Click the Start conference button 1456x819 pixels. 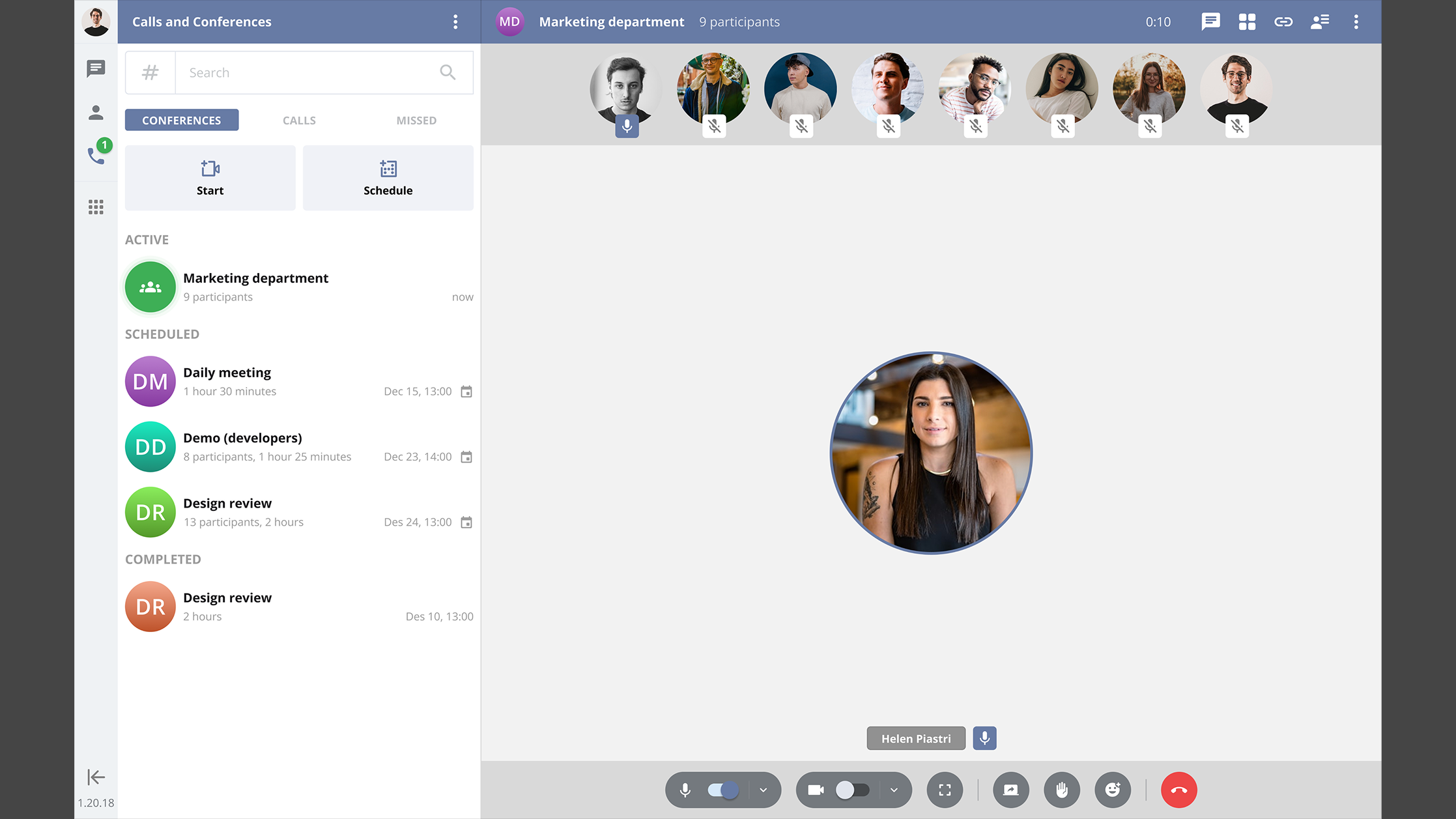click(210, 178)
